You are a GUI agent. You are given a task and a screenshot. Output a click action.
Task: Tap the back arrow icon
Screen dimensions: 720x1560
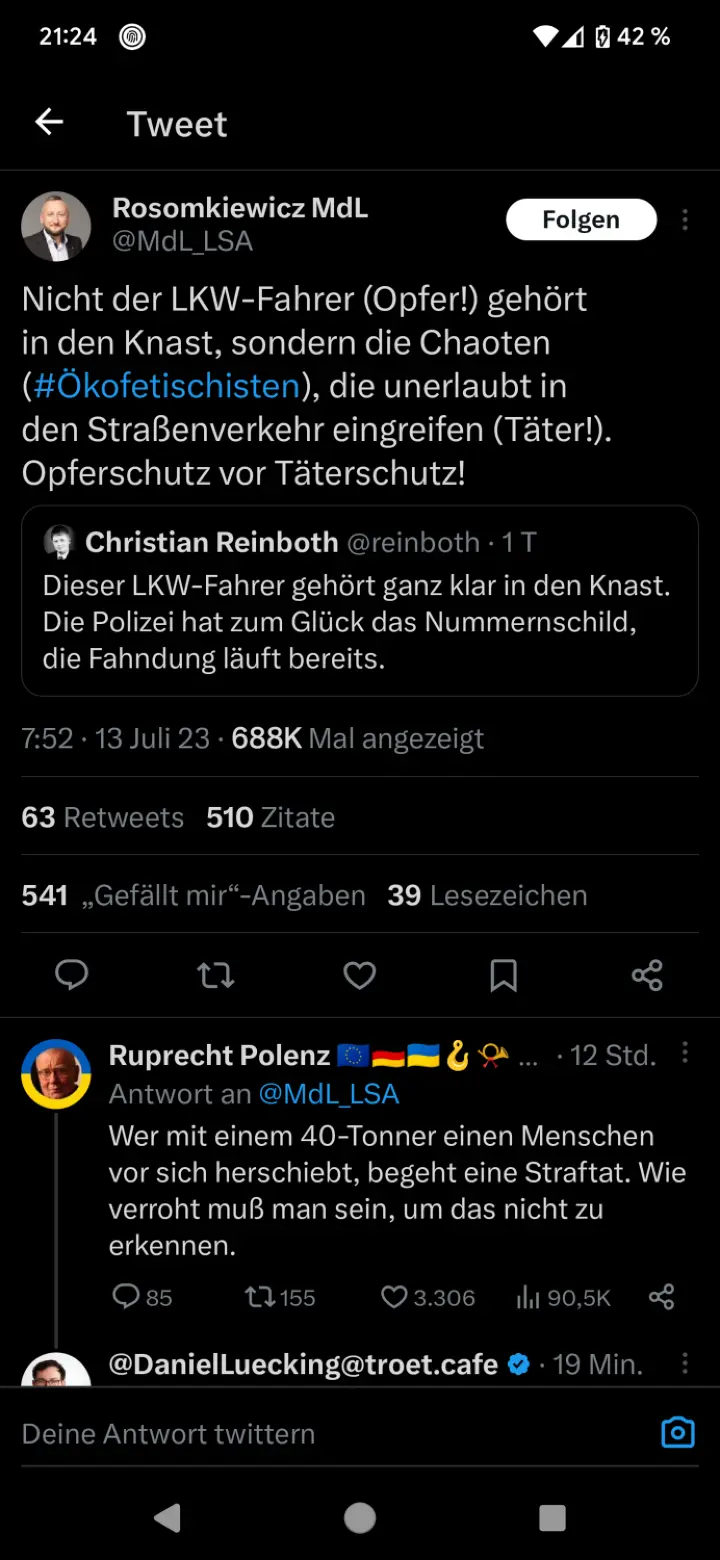point(49,123)
